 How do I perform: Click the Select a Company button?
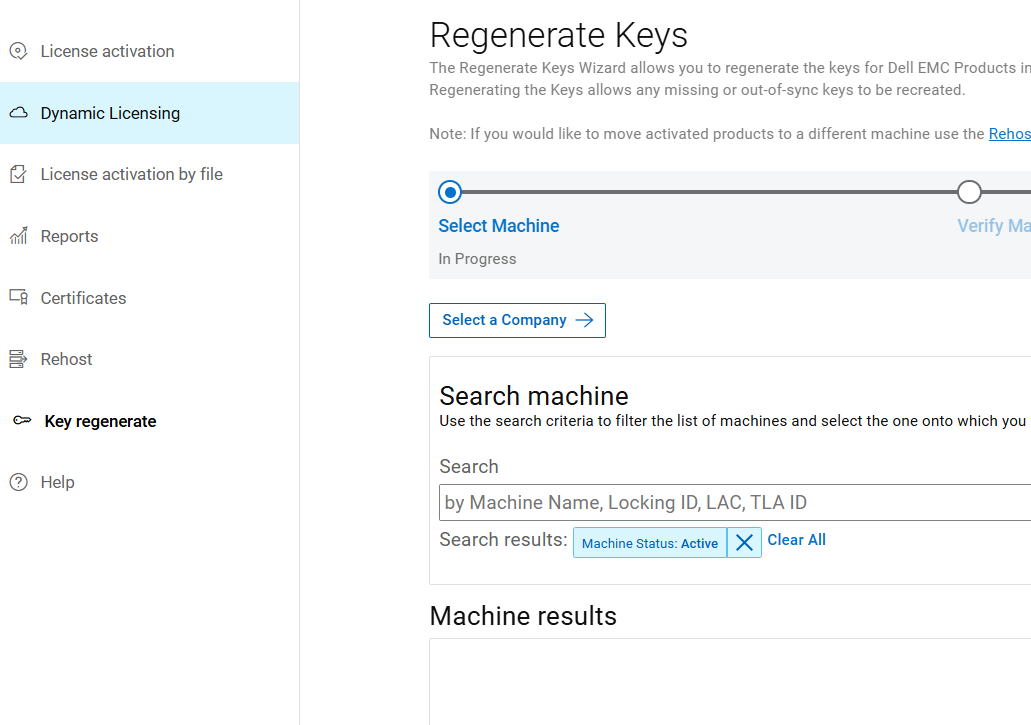pyautogui.click(x=517, y=320)
